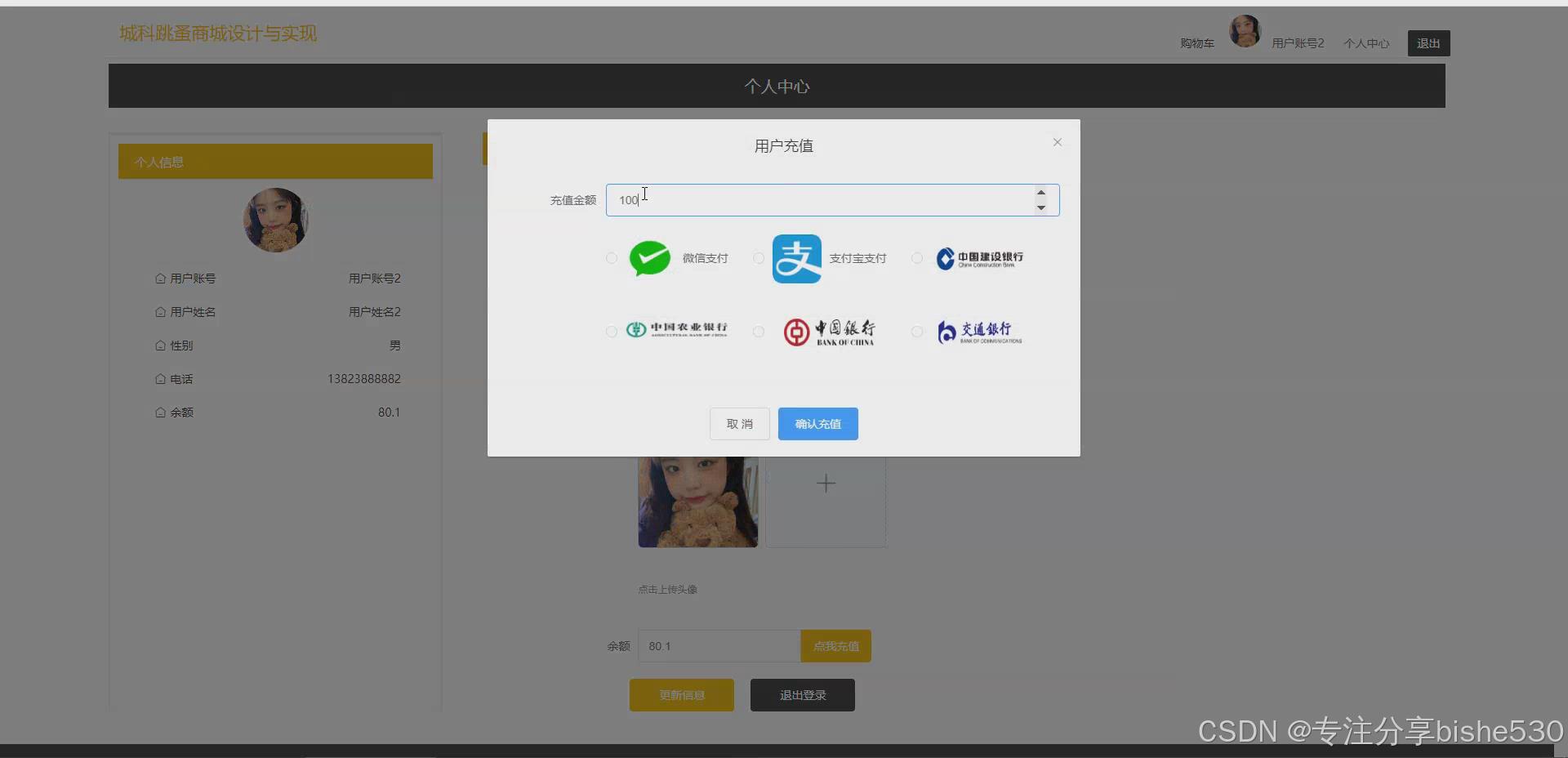Screen dimensions: 1568x758
Task: Focus the 充值金额 input field
Action: point(832,200)
